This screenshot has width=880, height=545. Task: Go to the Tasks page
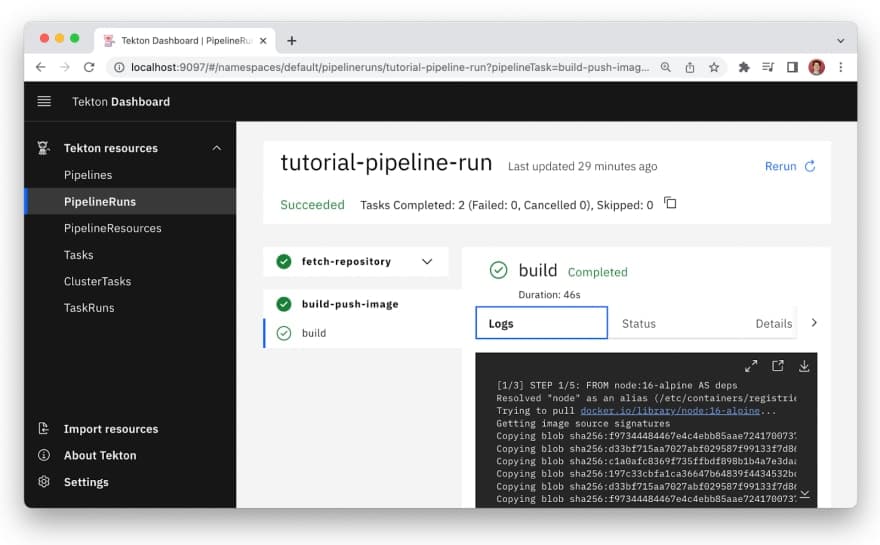(x=79, y=255)
